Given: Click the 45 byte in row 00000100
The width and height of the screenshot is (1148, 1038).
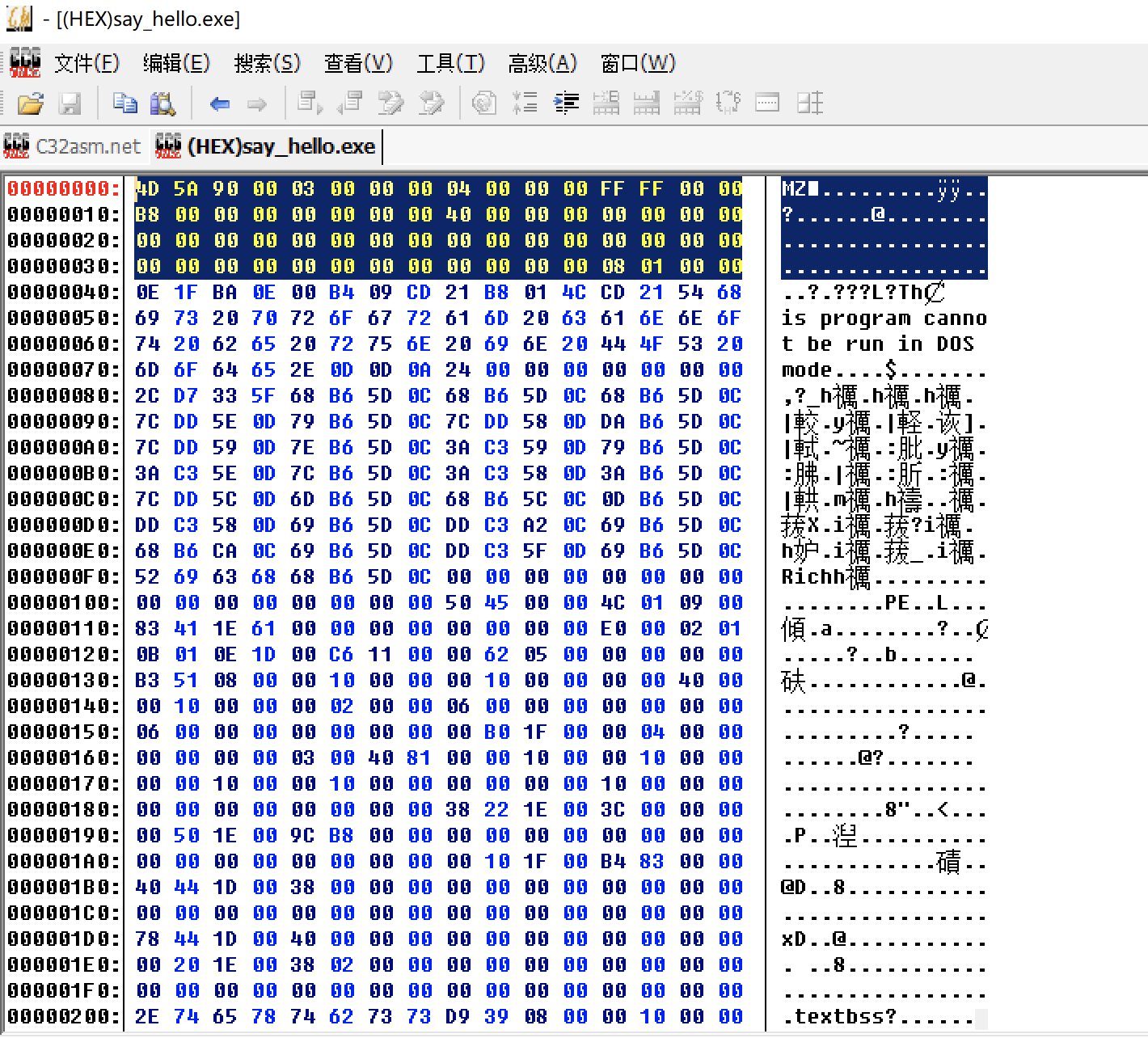Looking at the screenshot, I should [x=496, y=602].
